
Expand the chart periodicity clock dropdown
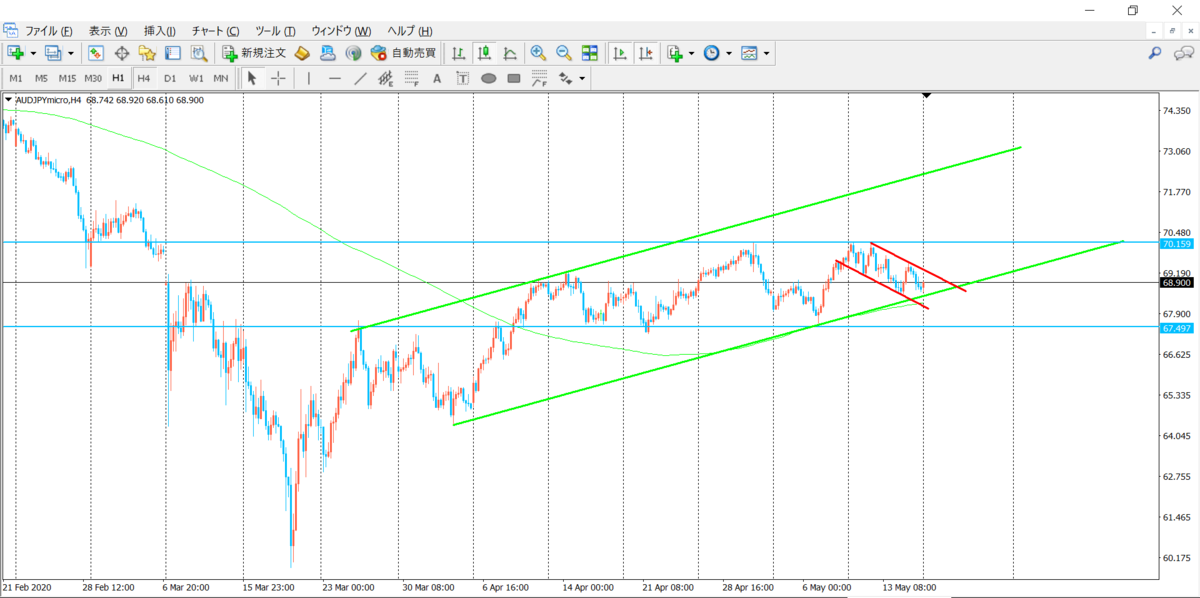pos(728,53)
